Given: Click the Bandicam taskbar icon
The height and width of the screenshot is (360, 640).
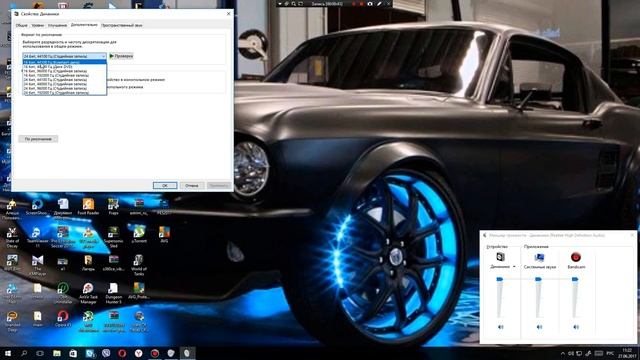Looking at the screenshot, I should [x=155, y=353].
